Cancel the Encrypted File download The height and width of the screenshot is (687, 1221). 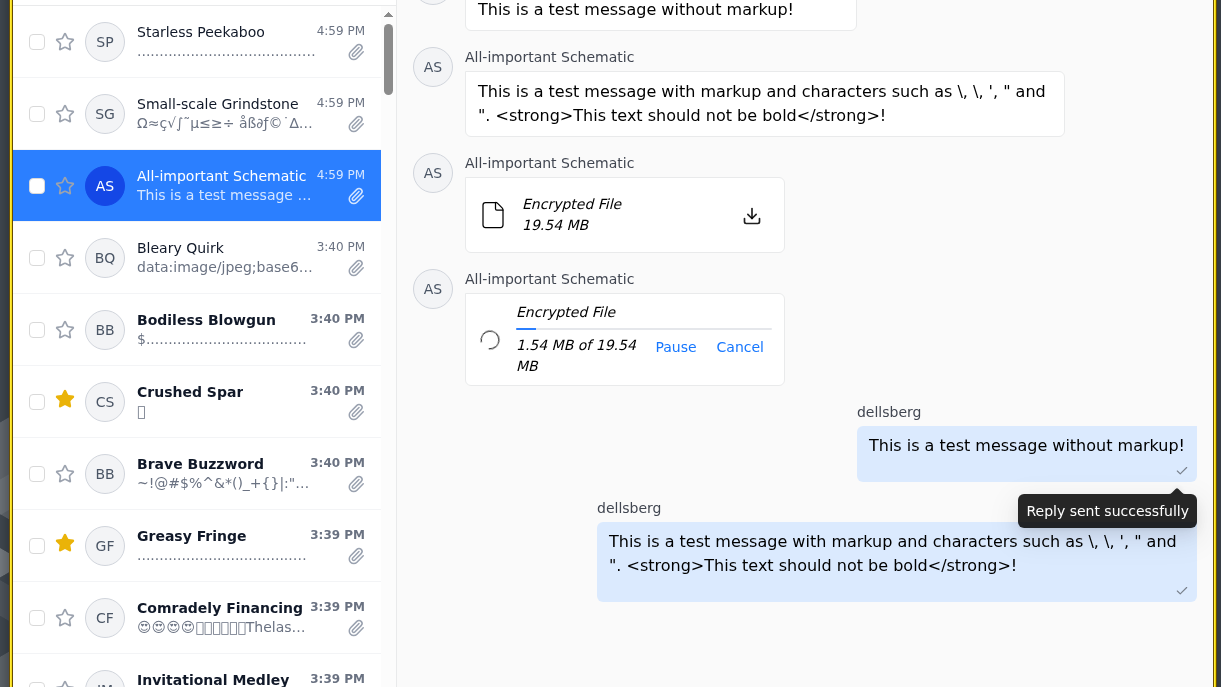click(740, 347)
